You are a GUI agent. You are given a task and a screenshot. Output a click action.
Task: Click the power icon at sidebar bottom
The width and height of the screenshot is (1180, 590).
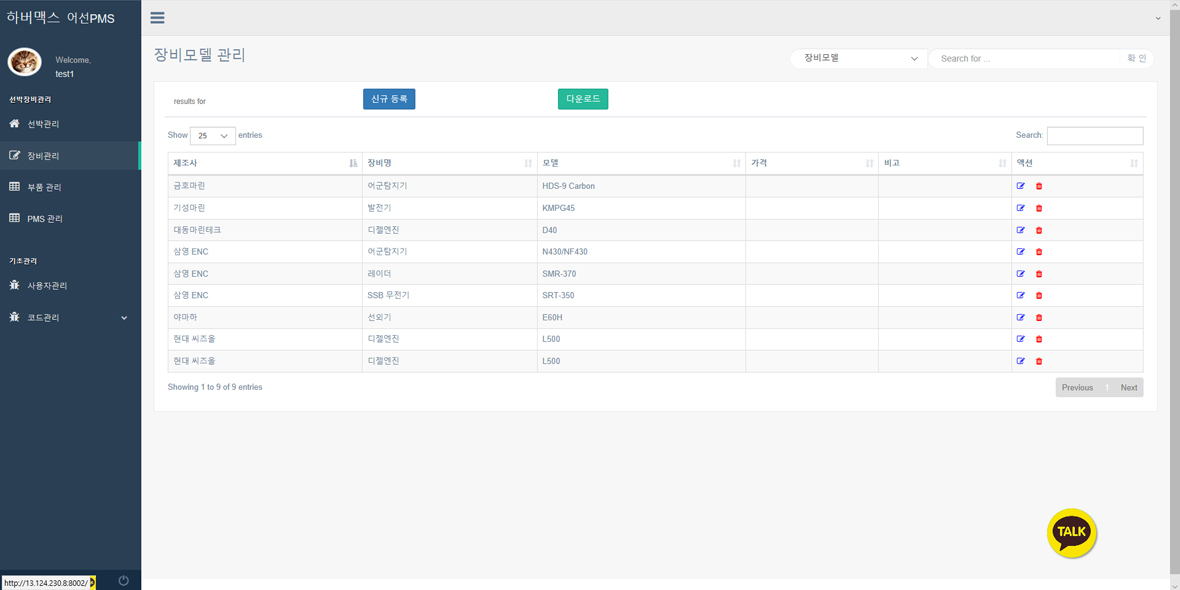coord(124,580)
